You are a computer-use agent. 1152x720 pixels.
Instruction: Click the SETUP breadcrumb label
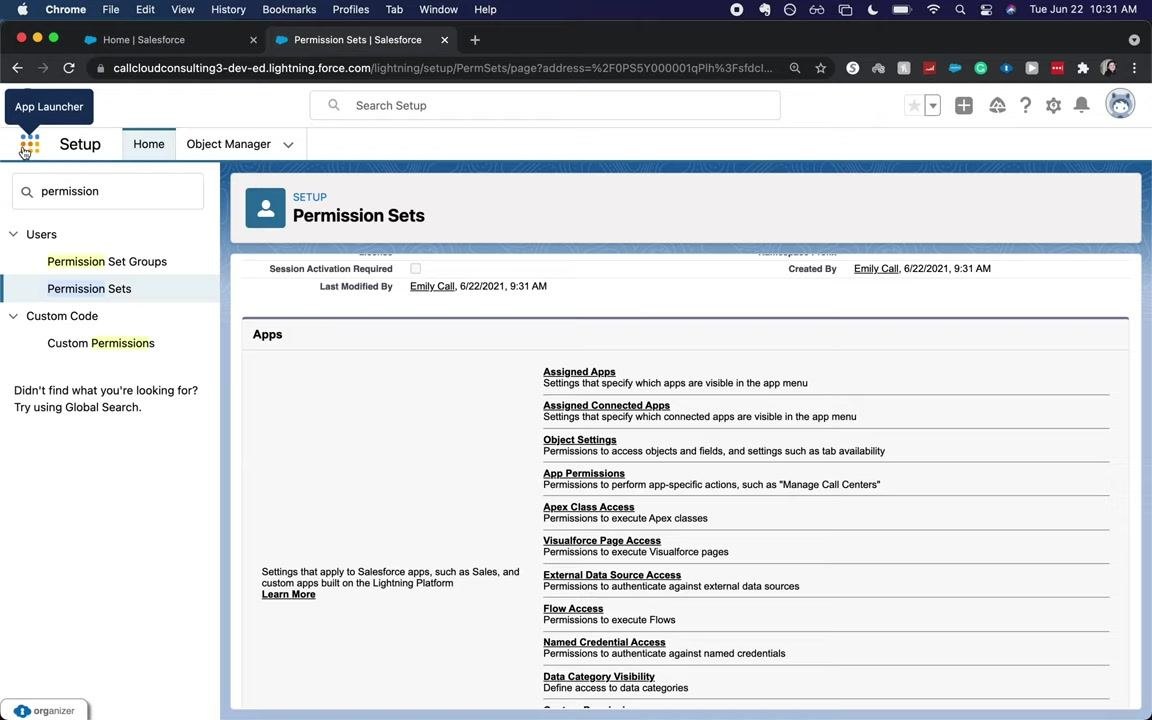309,197
